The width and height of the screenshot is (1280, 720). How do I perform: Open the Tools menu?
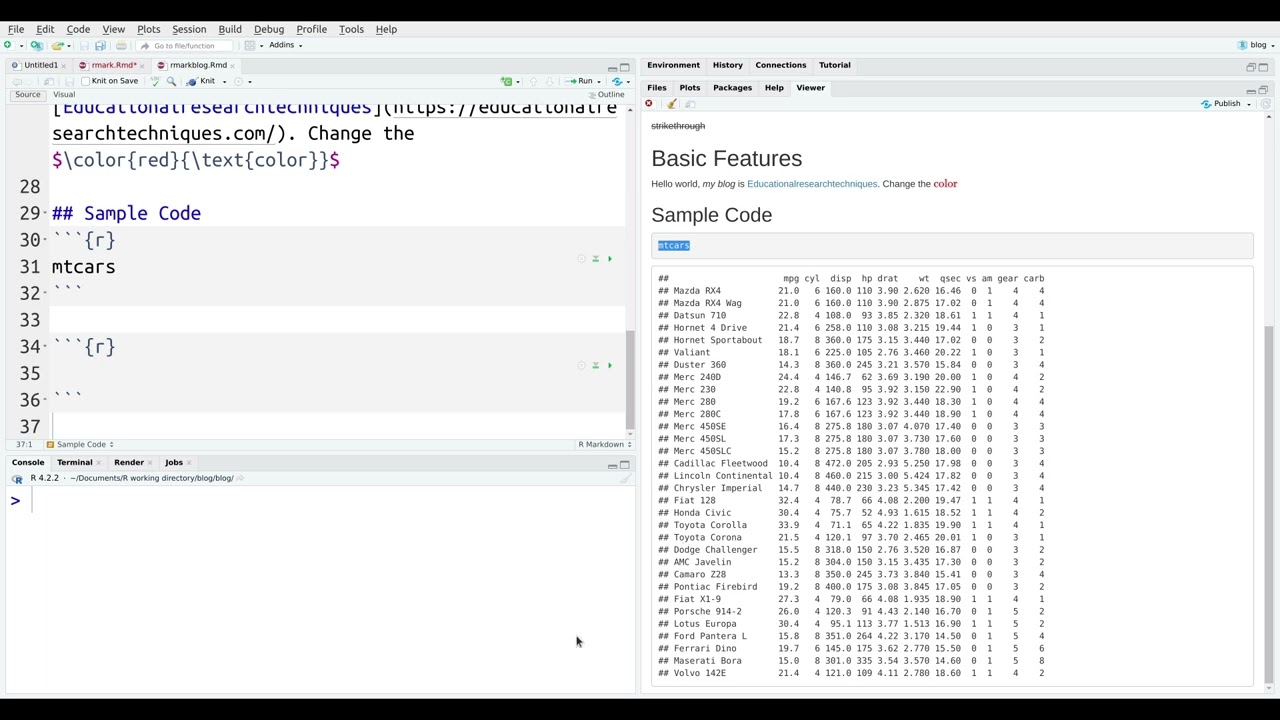pos(351,29)
